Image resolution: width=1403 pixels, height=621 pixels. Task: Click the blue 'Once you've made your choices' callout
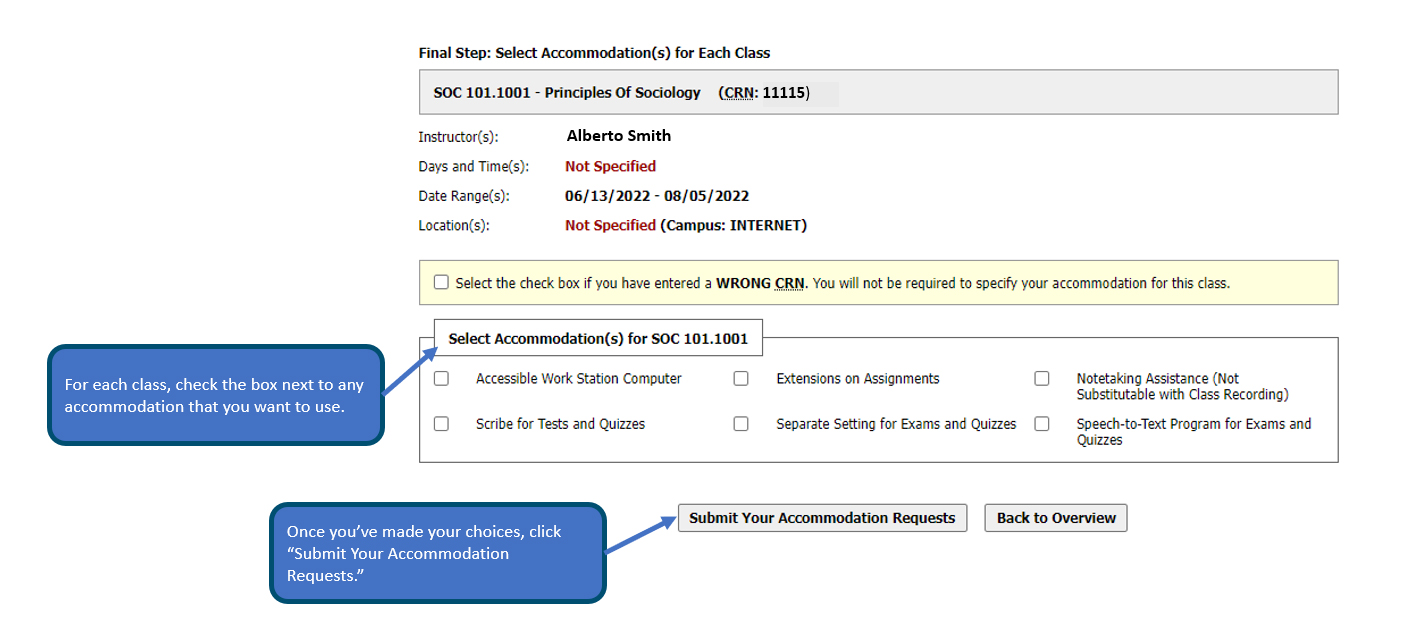(x=437, y=553)
